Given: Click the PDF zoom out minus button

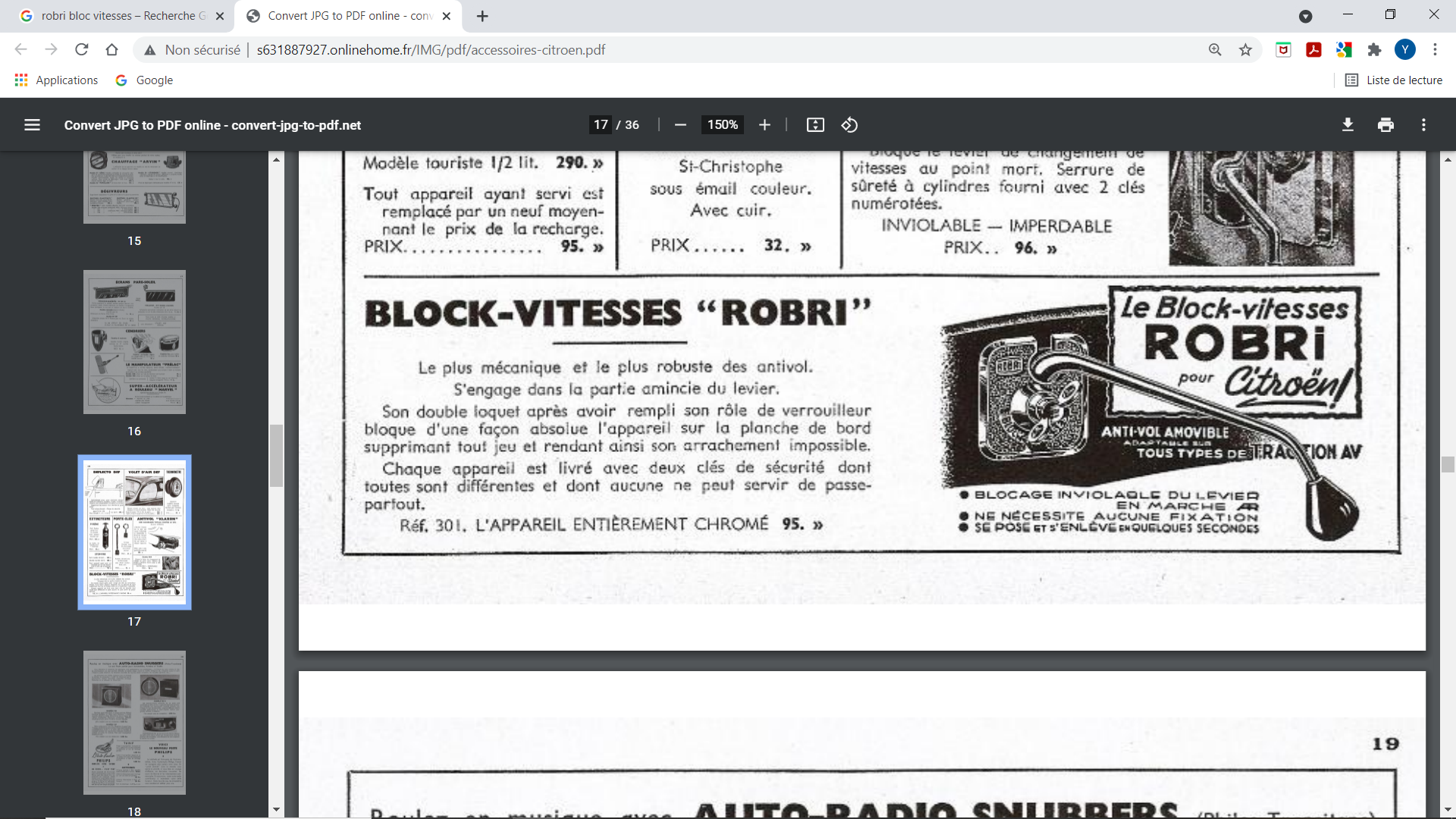Looking at the screenshot, I should (x=680, y=125).
